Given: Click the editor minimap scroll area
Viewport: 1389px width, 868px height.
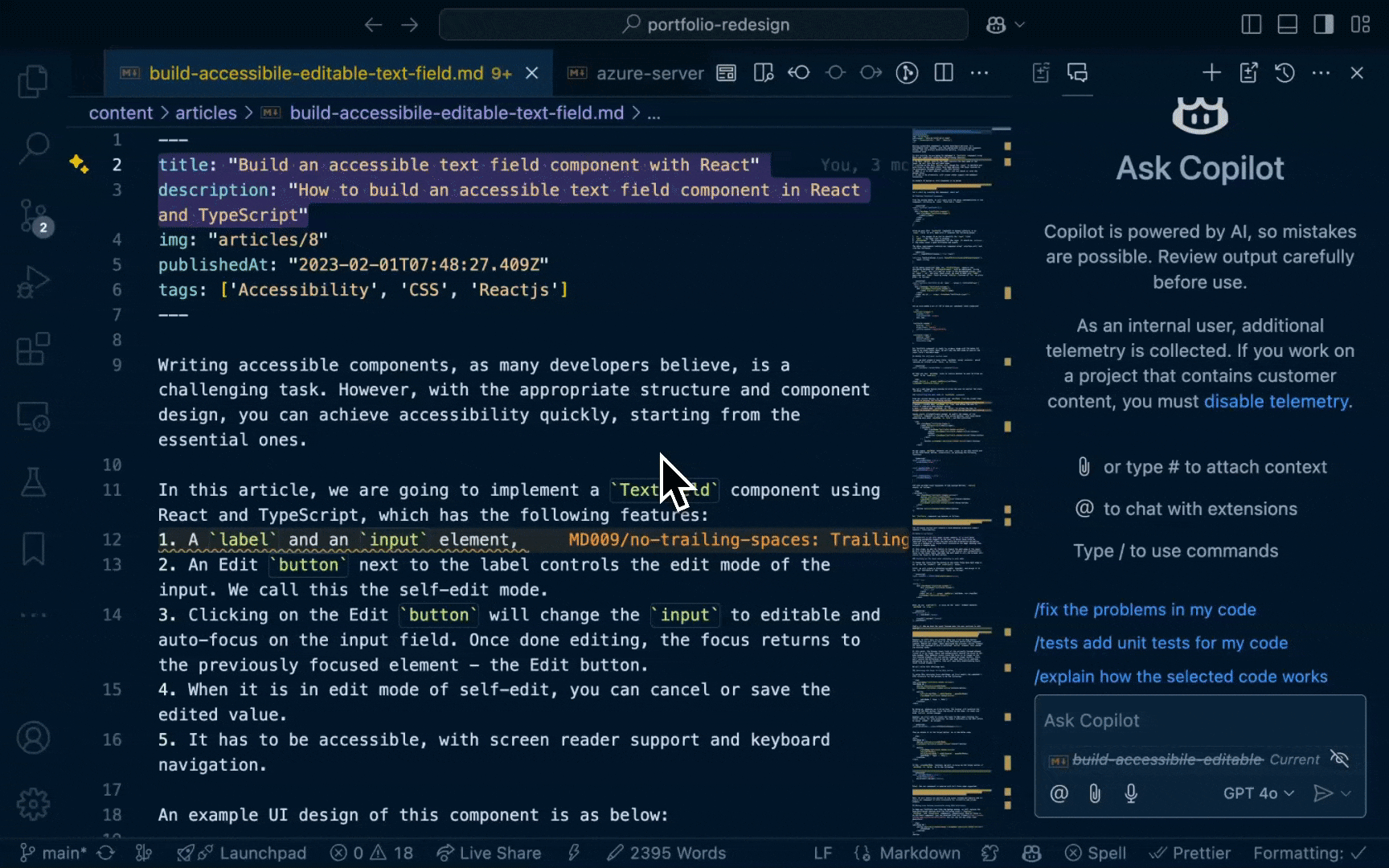Looking at the screenshot, I should [952, 482].
